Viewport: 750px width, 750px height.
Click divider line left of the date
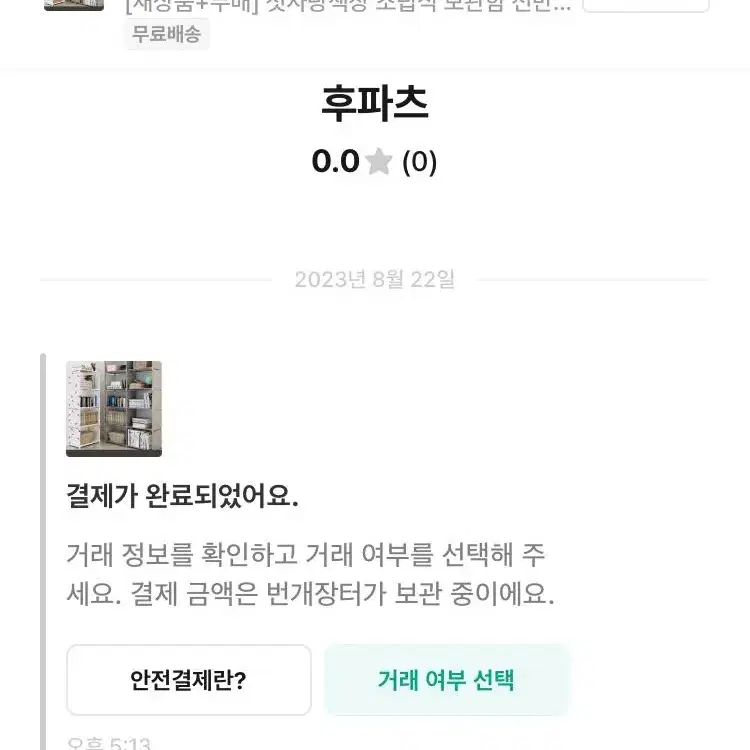pos(156,280)
